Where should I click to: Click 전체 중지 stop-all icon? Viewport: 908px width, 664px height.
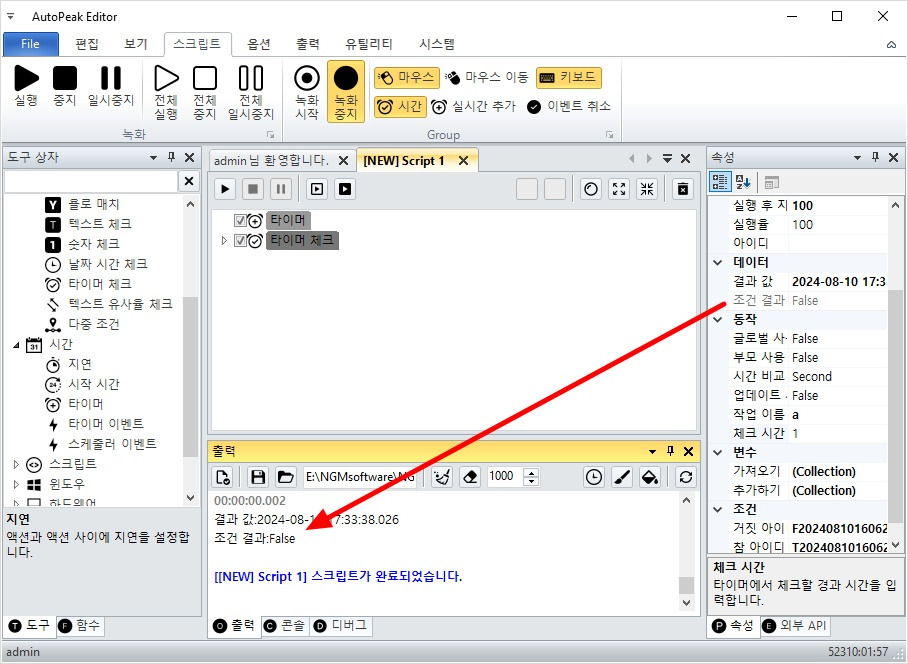(x=204, y=92)
